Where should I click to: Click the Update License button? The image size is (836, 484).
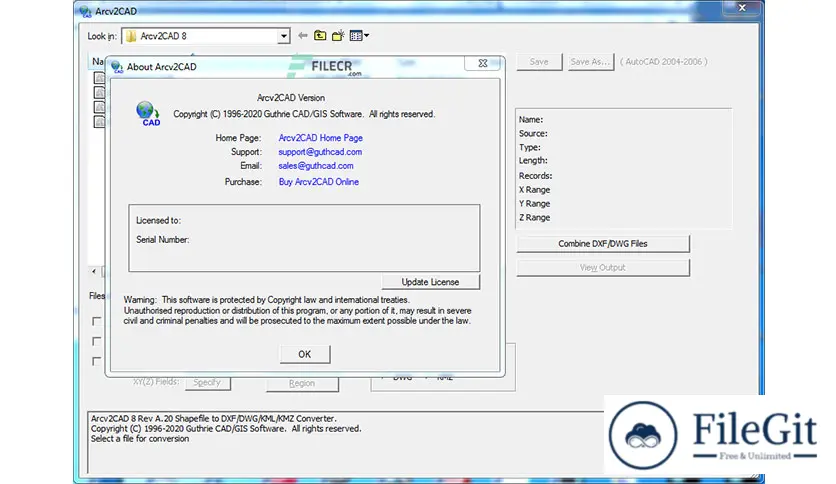[x=430, y=282]
